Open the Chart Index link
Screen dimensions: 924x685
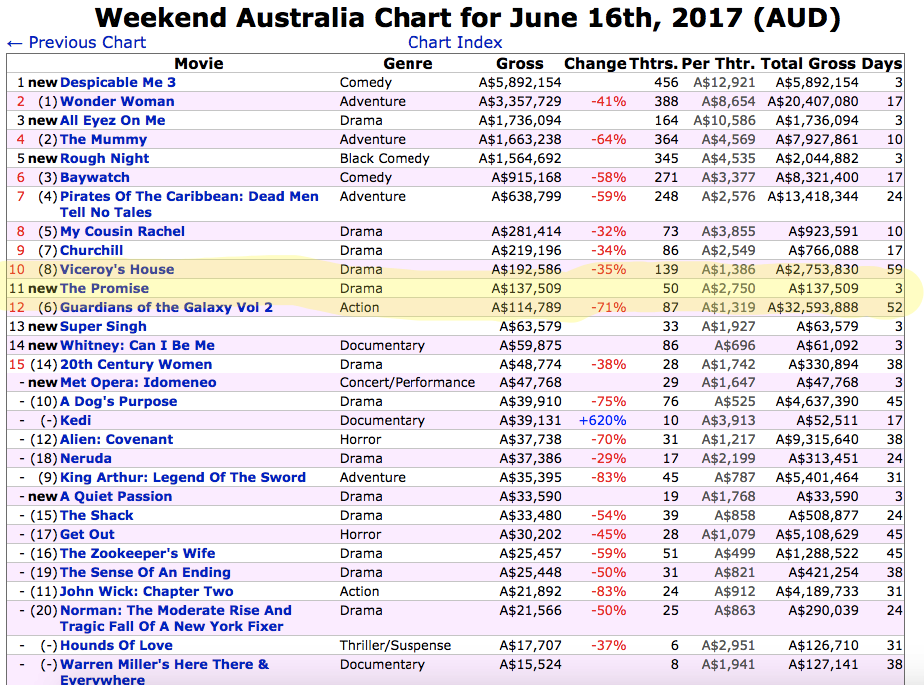pyautogui.click(x=455, y=42)
